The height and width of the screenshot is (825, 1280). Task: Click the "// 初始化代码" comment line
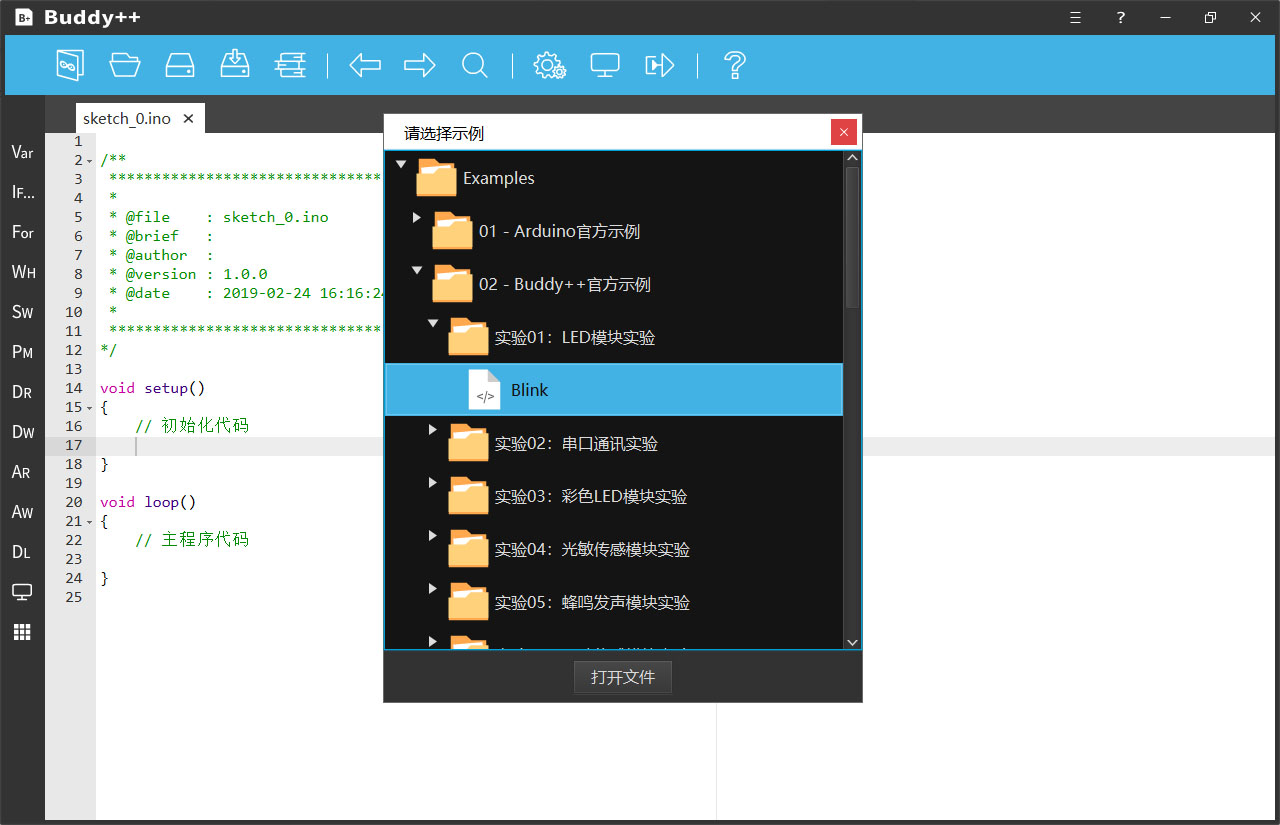192,426
